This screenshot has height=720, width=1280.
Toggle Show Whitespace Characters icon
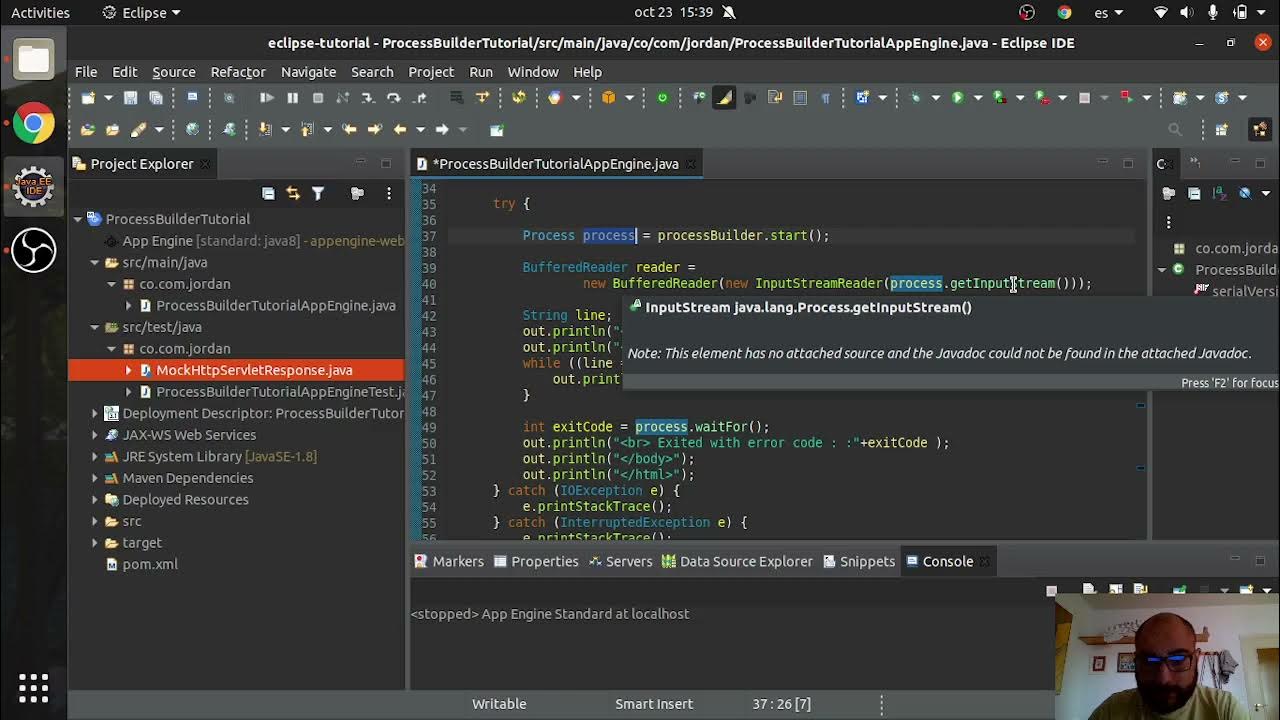826,97
